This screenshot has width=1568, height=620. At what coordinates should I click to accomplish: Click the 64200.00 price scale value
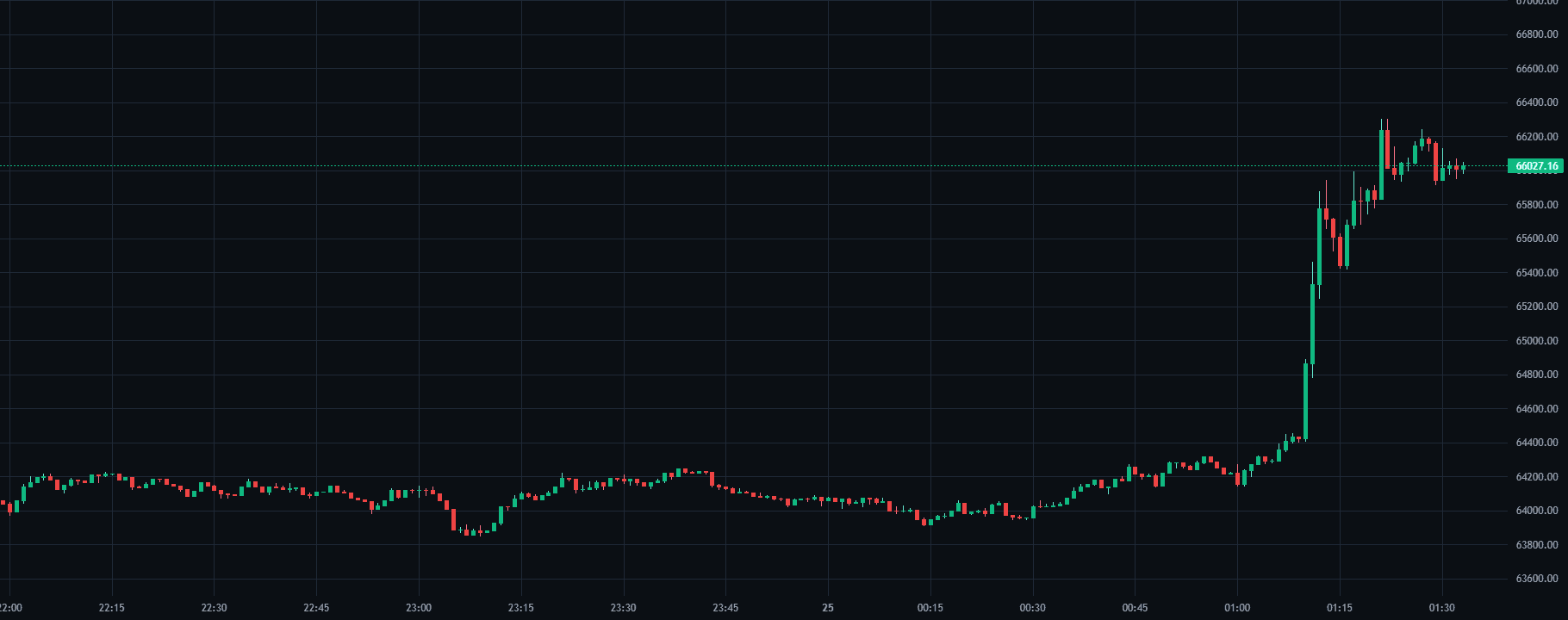[x=1537, y=477]
